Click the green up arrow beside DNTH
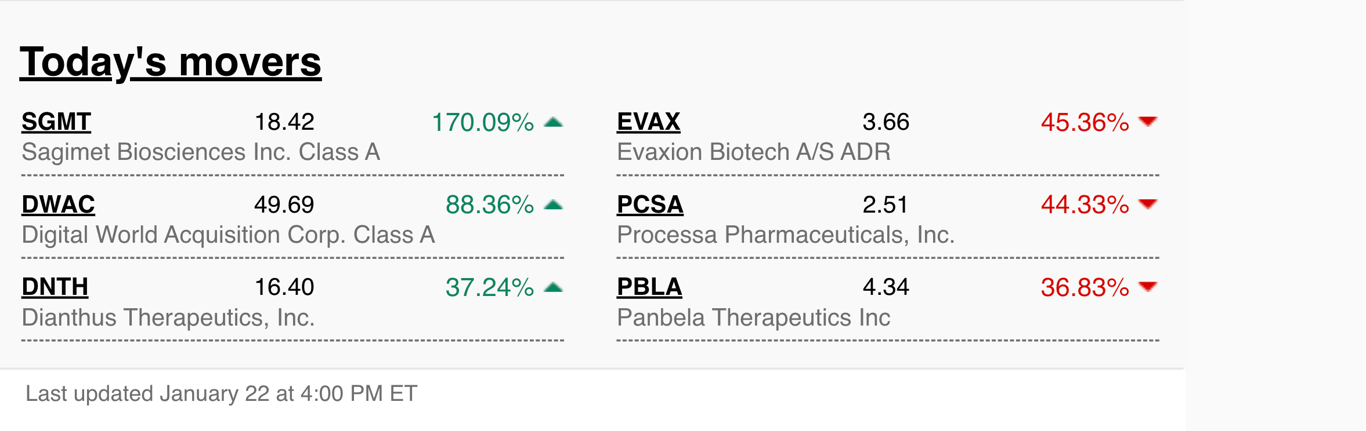The height and width of the screenshot is (431, 1366). click(x=553, y=287)
